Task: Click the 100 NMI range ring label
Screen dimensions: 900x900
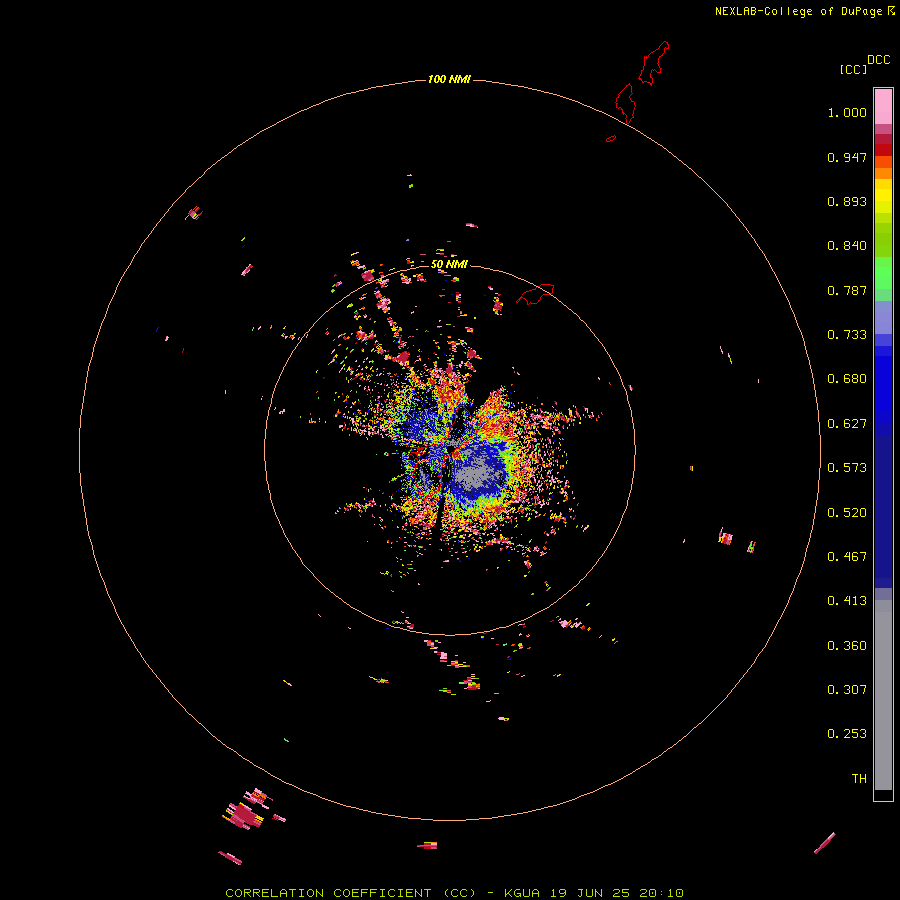Action: [449, 79]
